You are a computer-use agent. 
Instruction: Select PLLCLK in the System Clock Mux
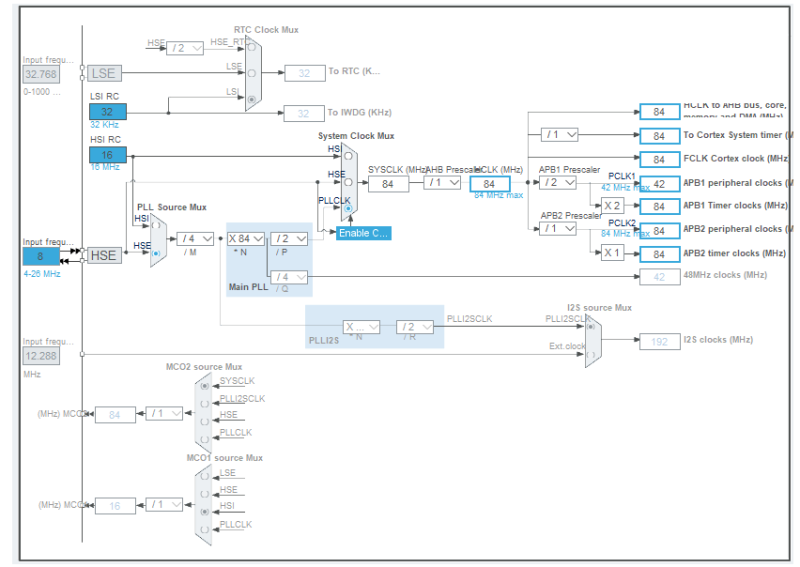(x=348, y=208)
